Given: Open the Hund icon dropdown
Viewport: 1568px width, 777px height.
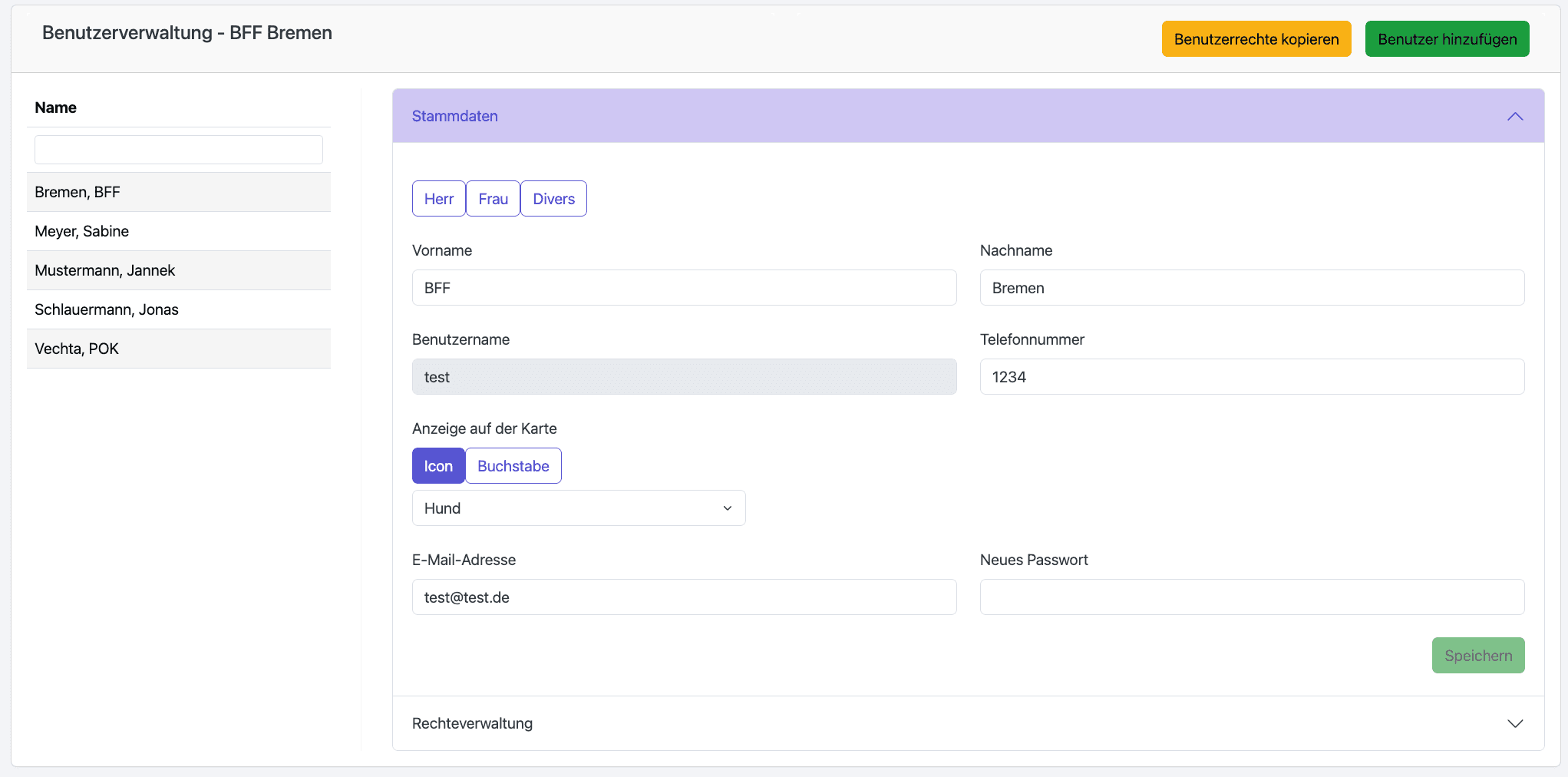Looking at the screenshot, I should pos(579,508).
